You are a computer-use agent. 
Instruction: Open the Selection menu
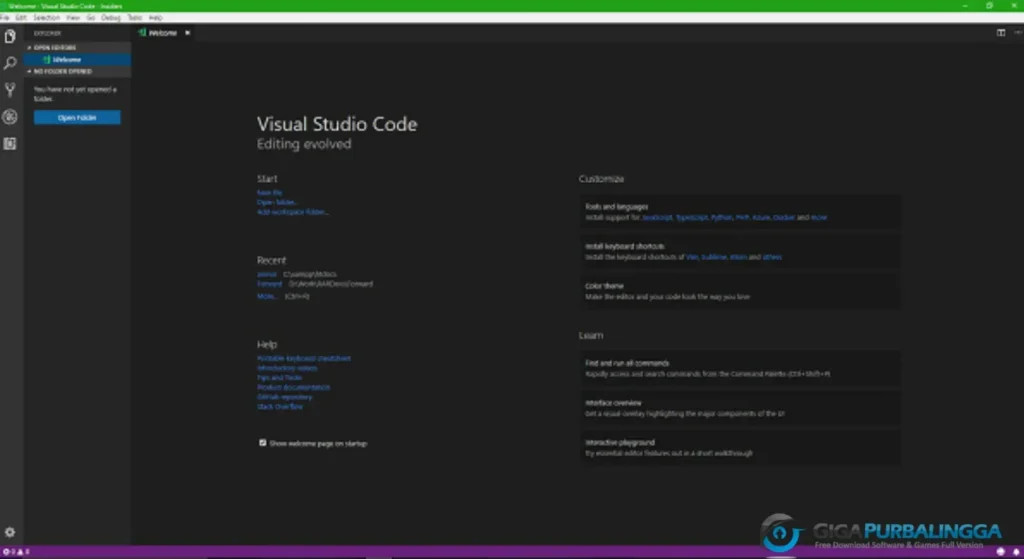click(x=46, y=18)
